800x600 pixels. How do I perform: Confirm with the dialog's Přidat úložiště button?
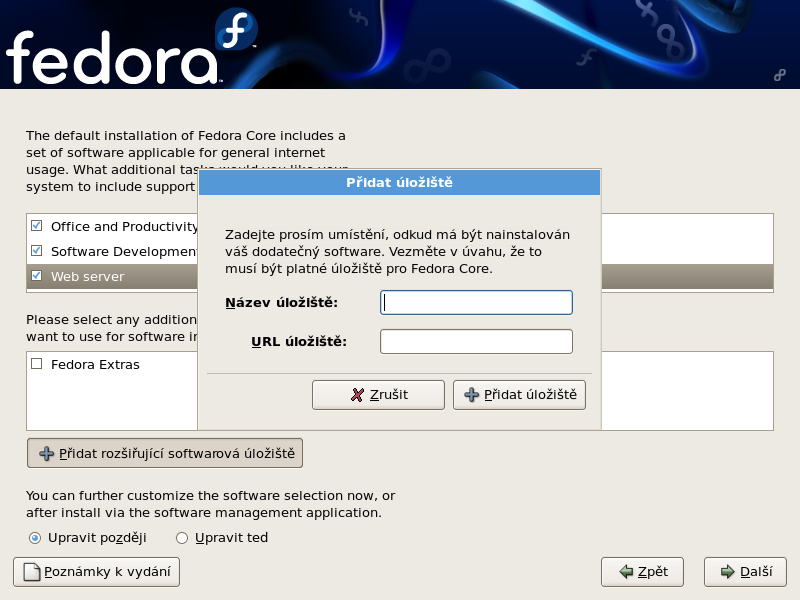519,394
